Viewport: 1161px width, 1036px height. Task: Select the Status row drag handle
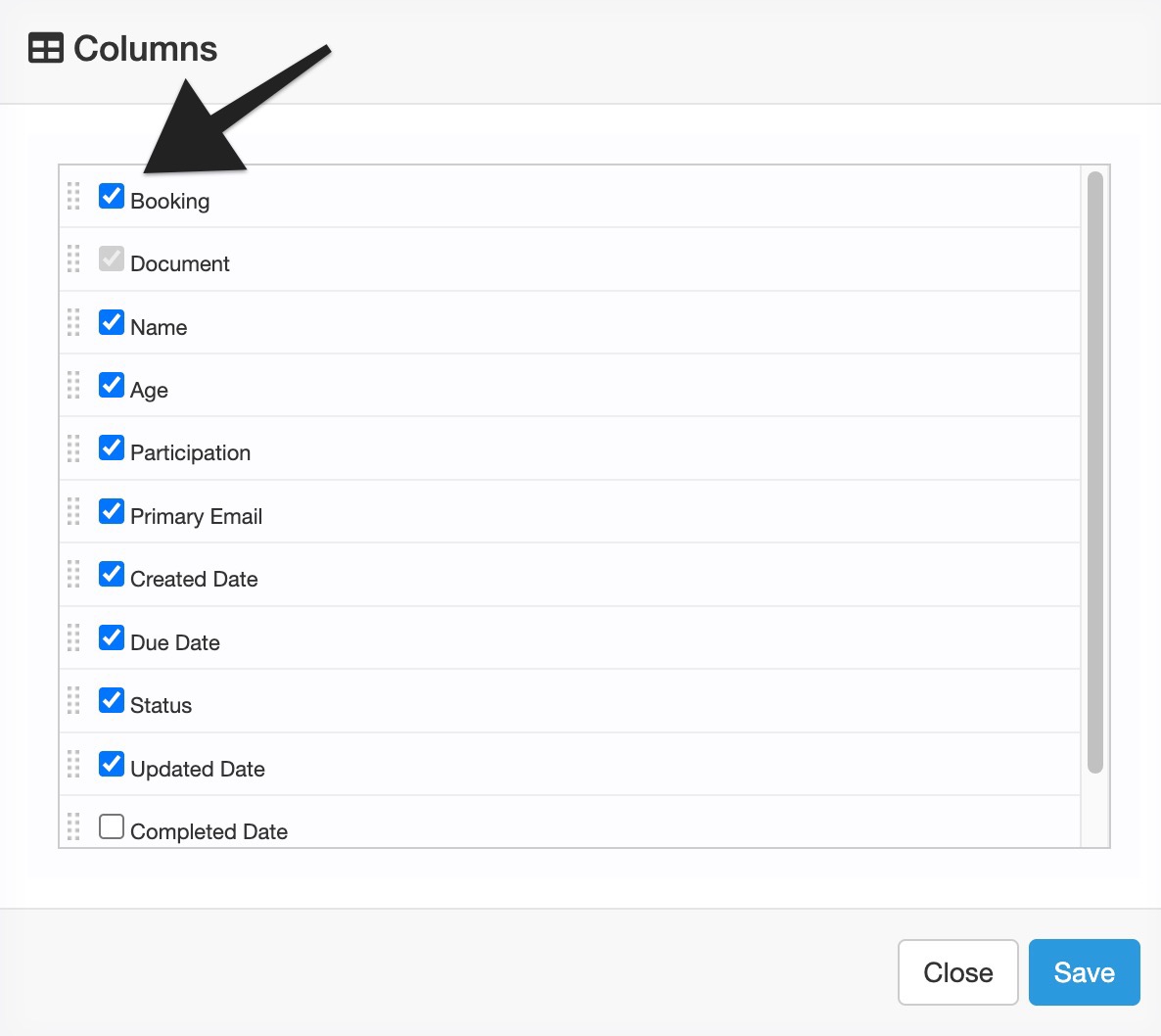(73, 700)
